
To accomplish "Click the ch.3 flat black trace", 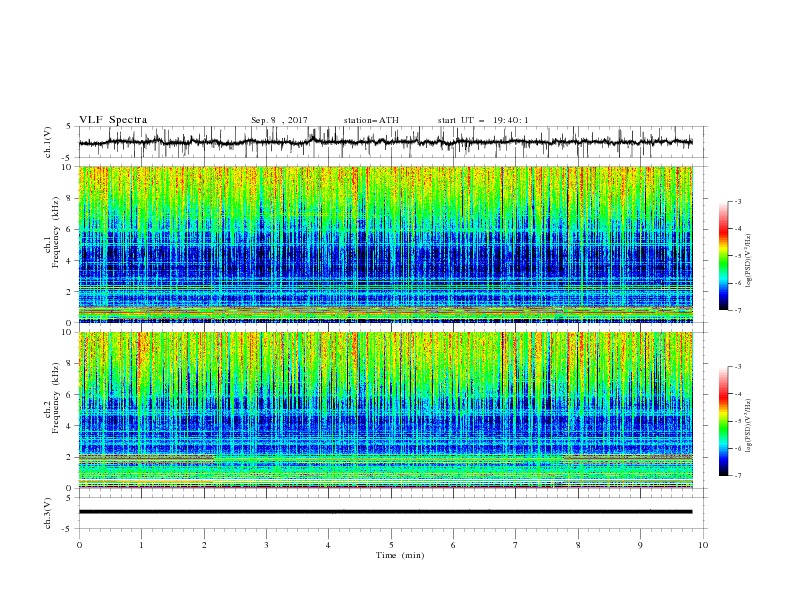I will click(386, 512).
